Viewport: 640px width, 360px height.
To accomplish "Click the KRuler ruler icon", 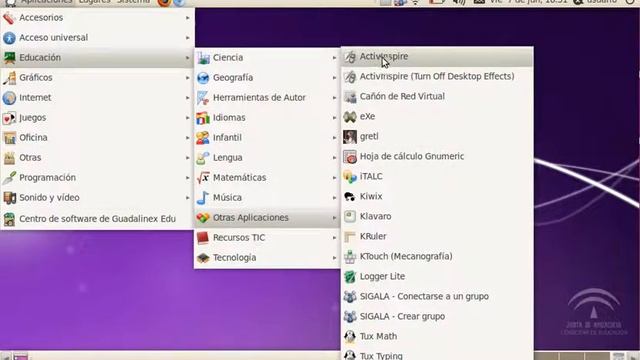I will [350, 237].
